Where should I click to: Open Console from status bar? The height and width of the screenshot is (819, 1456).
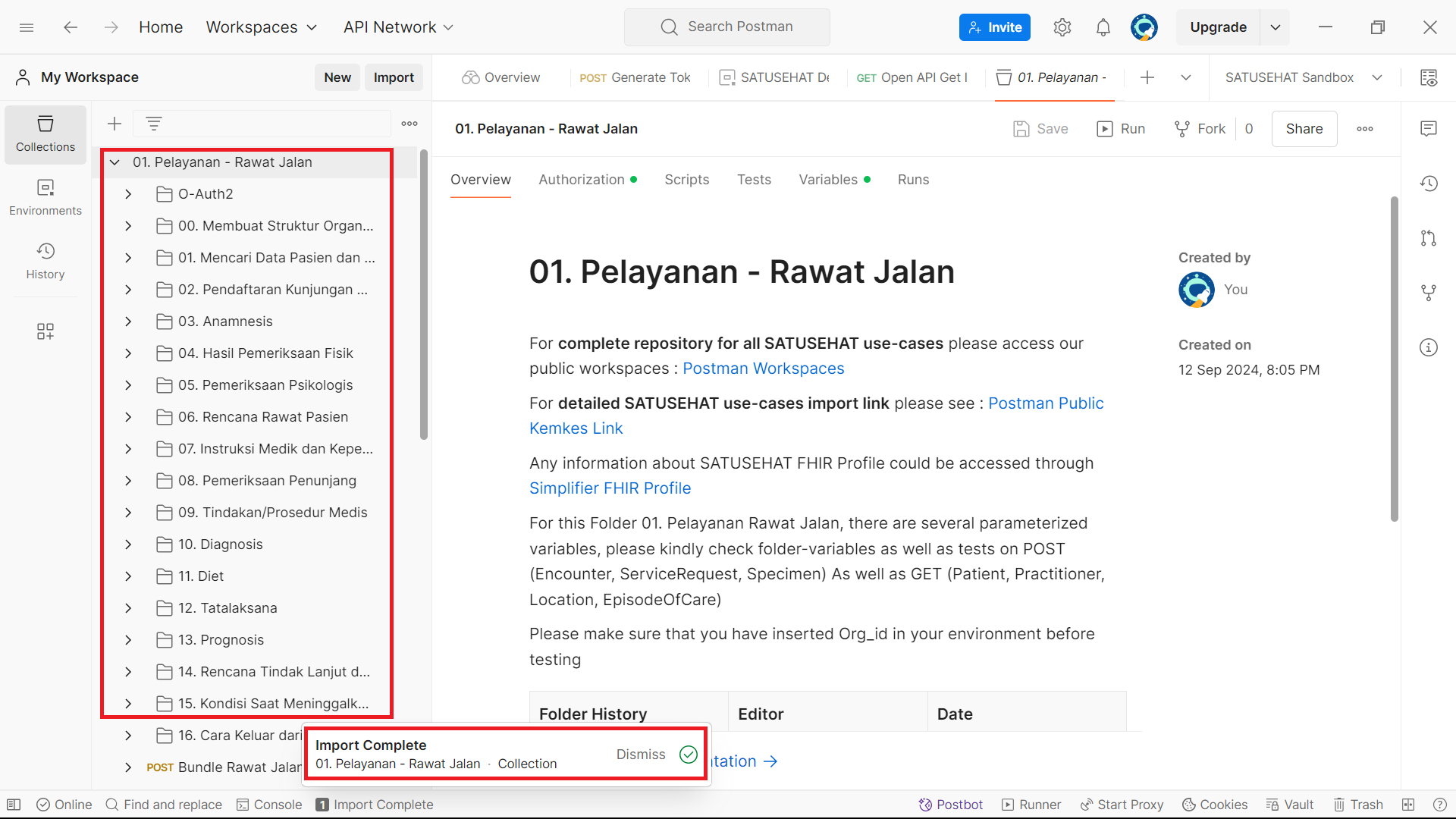[x=269, y=805]
